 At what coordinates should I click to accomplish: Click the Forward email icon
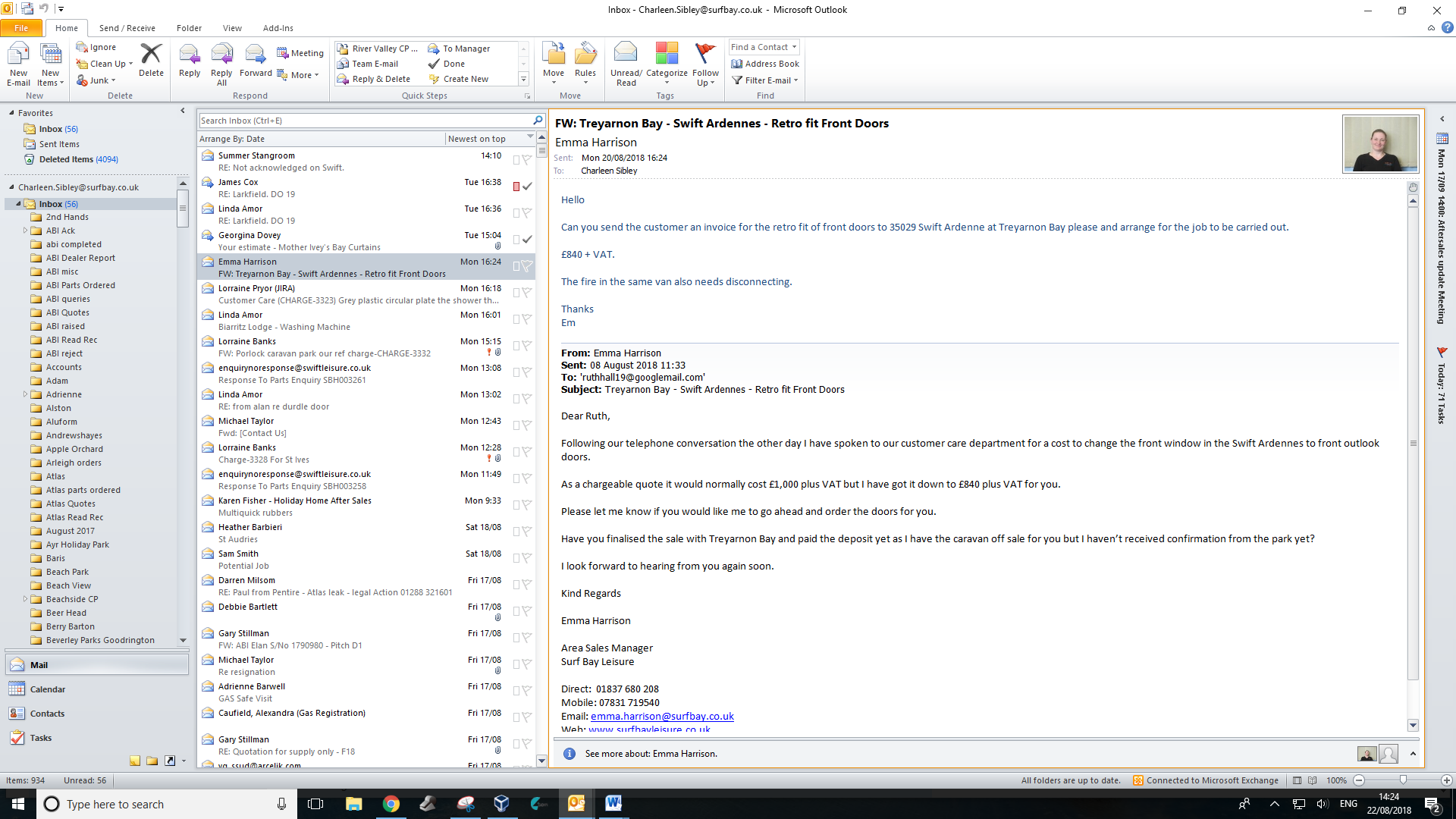pyautogui.click(x=256, y=55)
